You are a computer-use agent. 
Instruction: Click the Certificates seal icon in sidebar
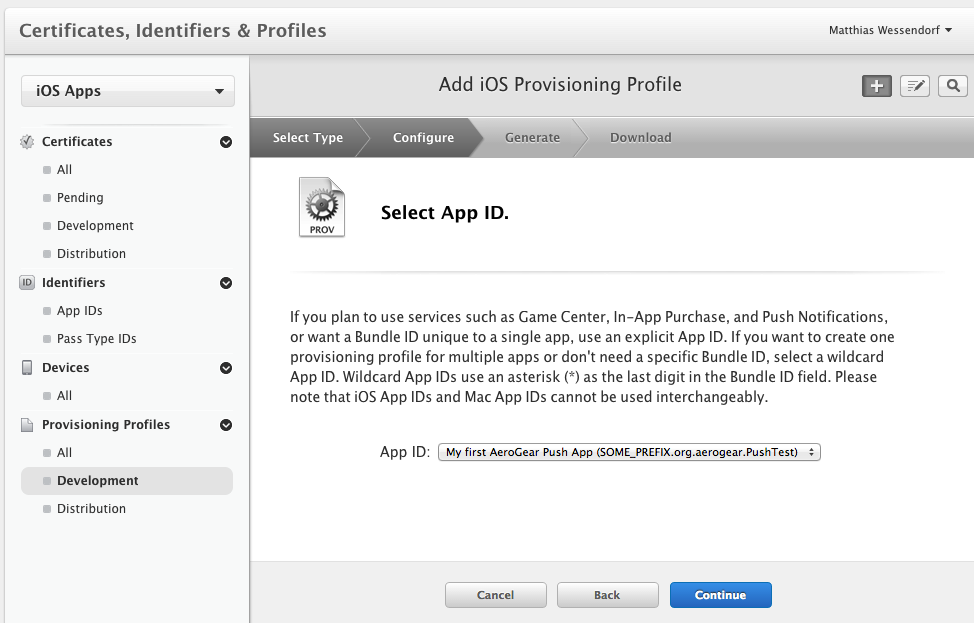point(25,141)
